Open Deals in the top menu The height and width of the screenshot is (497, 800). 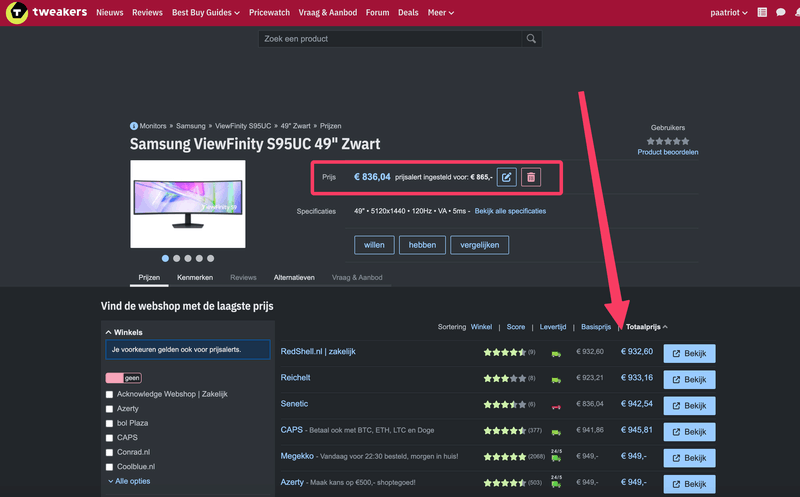(408, 12)
